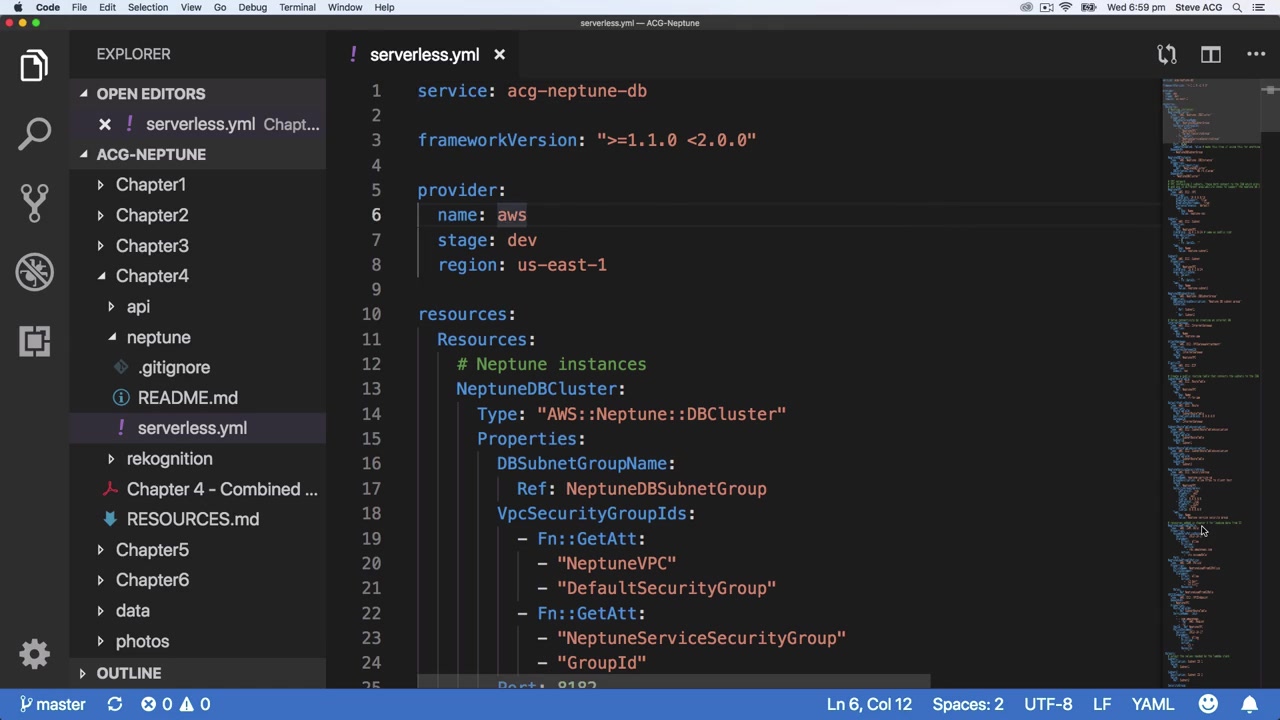This screenshot has height=720, width=1280.
Task: Expand the Chapter1 folder
Action: 150,185
